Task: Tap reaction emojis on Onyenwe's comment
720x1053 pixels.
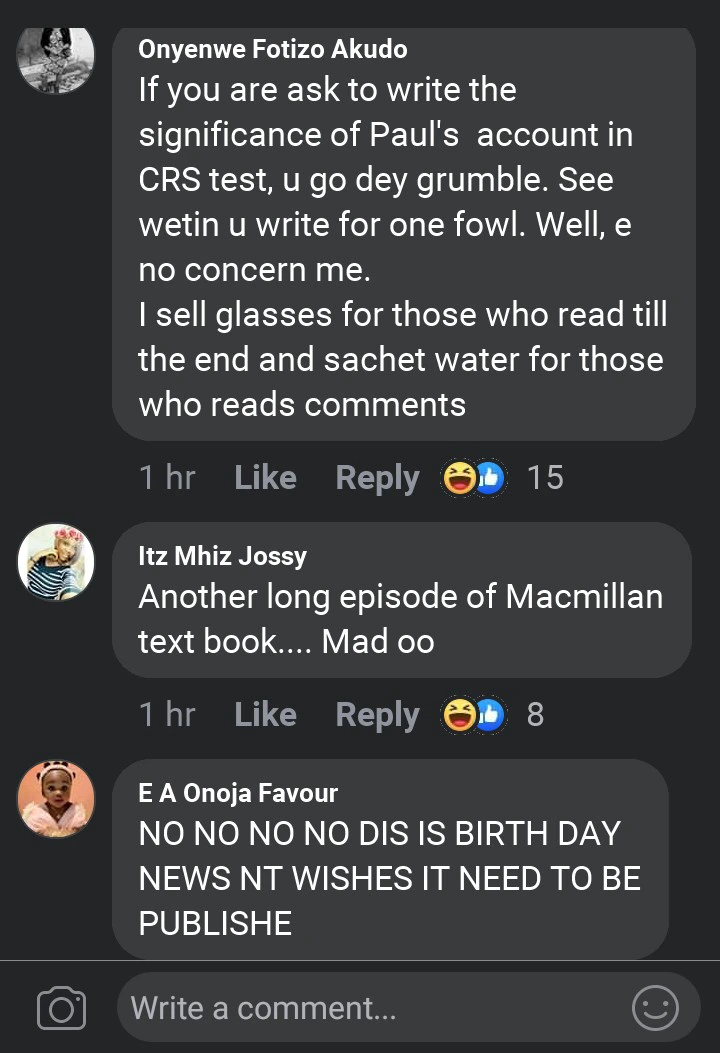Action: [474, 478]
